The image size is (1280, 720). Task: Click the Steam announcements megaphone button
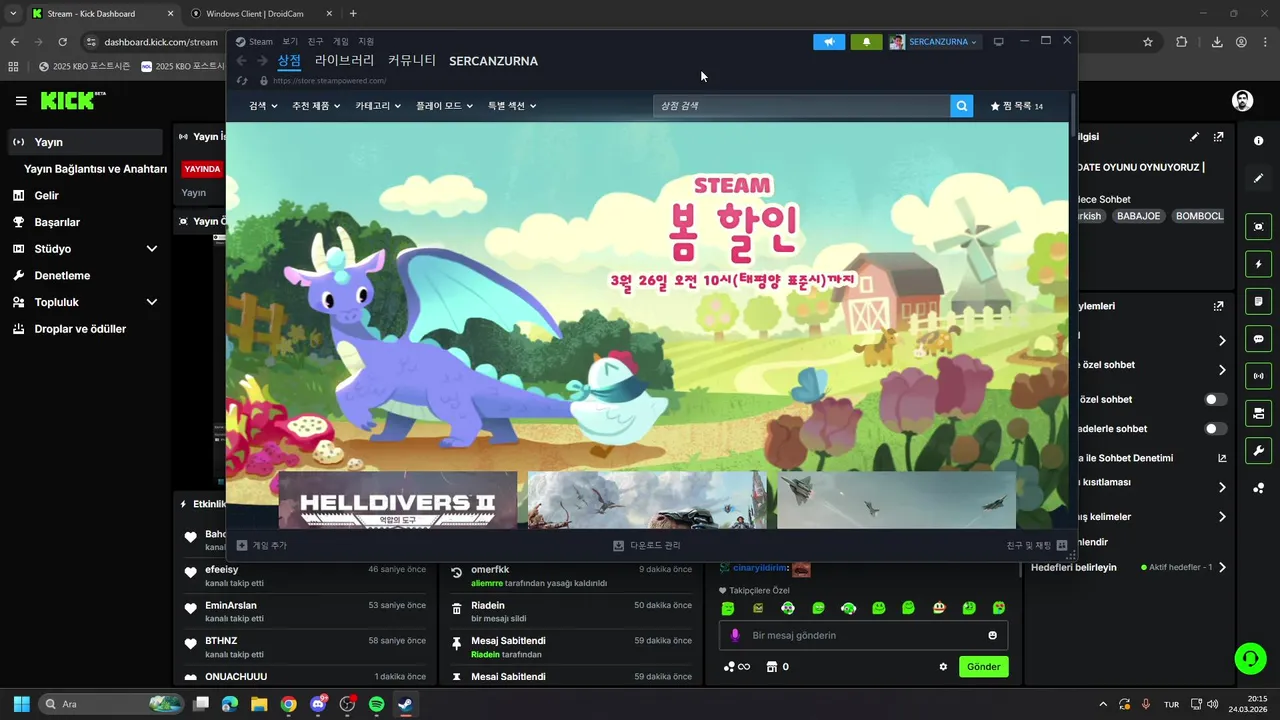pos(829,42)
